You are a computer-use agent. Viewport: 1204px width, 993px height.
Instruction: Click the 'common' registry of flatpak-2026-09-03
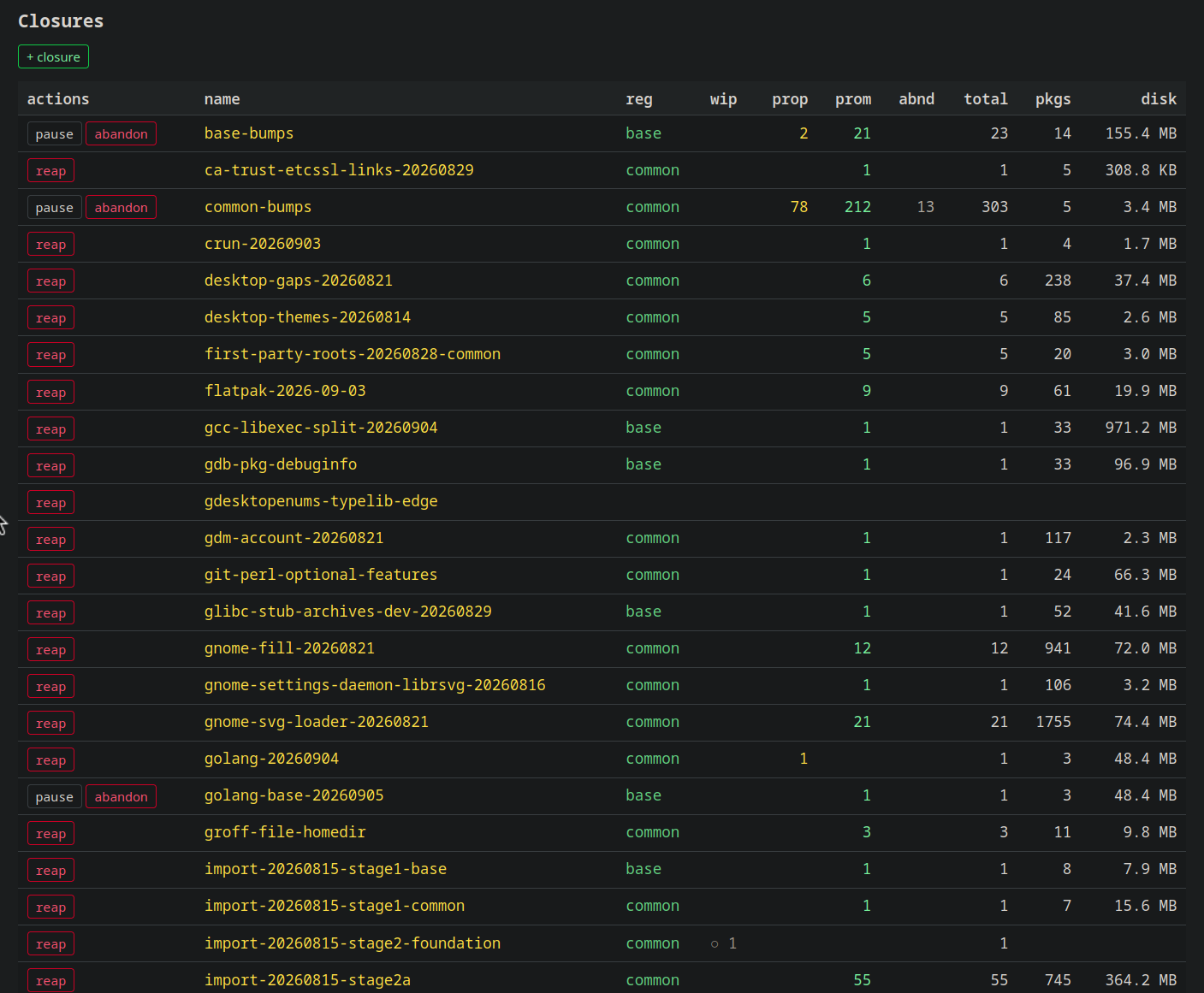pyautogui.click(x=653, y=391)
